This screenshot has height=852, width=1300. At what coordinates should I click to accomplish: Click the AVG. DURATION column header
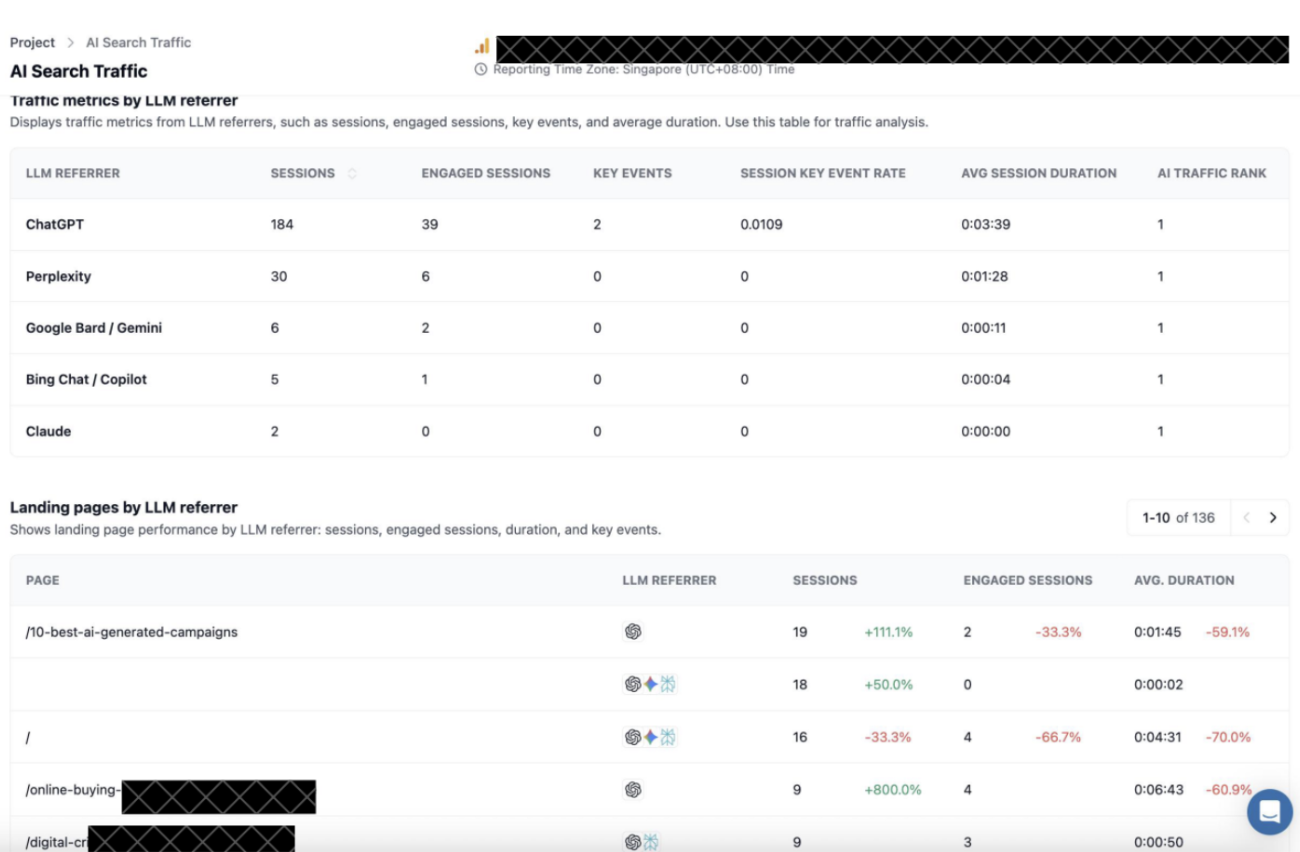coord(1184,581)
